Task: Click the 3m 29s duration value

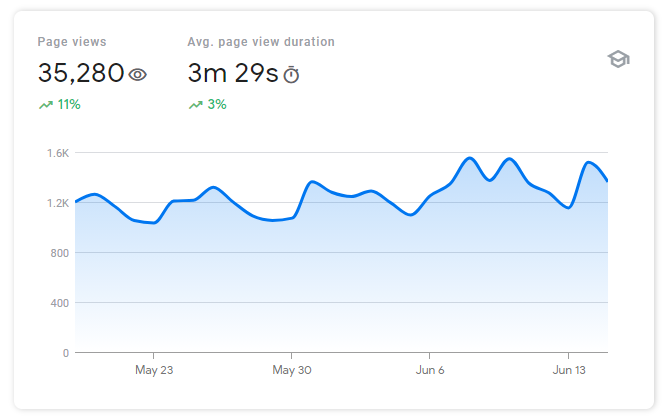Action: 232,73
